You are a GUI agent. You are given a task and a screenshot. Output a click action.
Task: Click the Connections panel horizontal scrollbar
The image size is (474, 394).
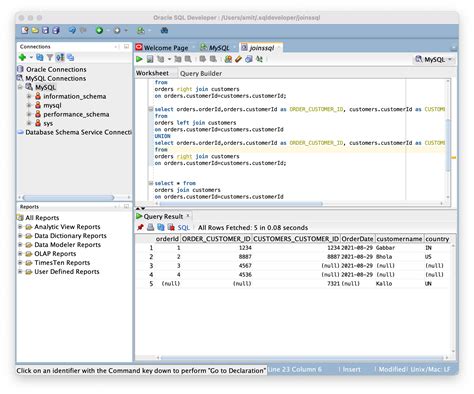click(x=68, y=198)
